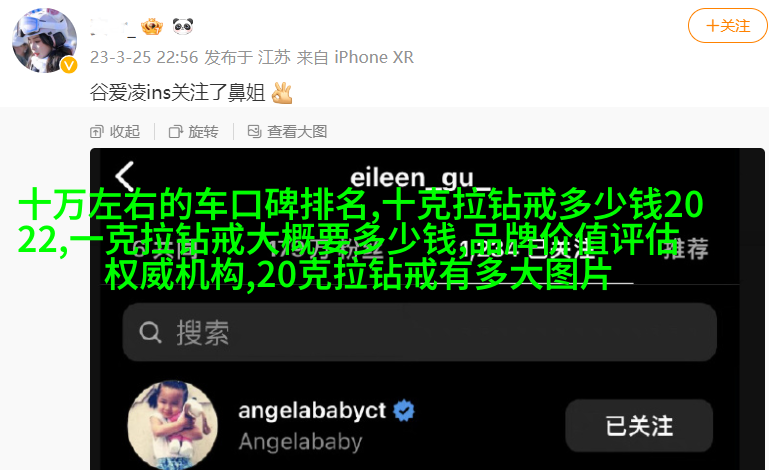This screenshot has width=769, height=470.
Task: Click the orange verified V badge
Action: (69, 64)
